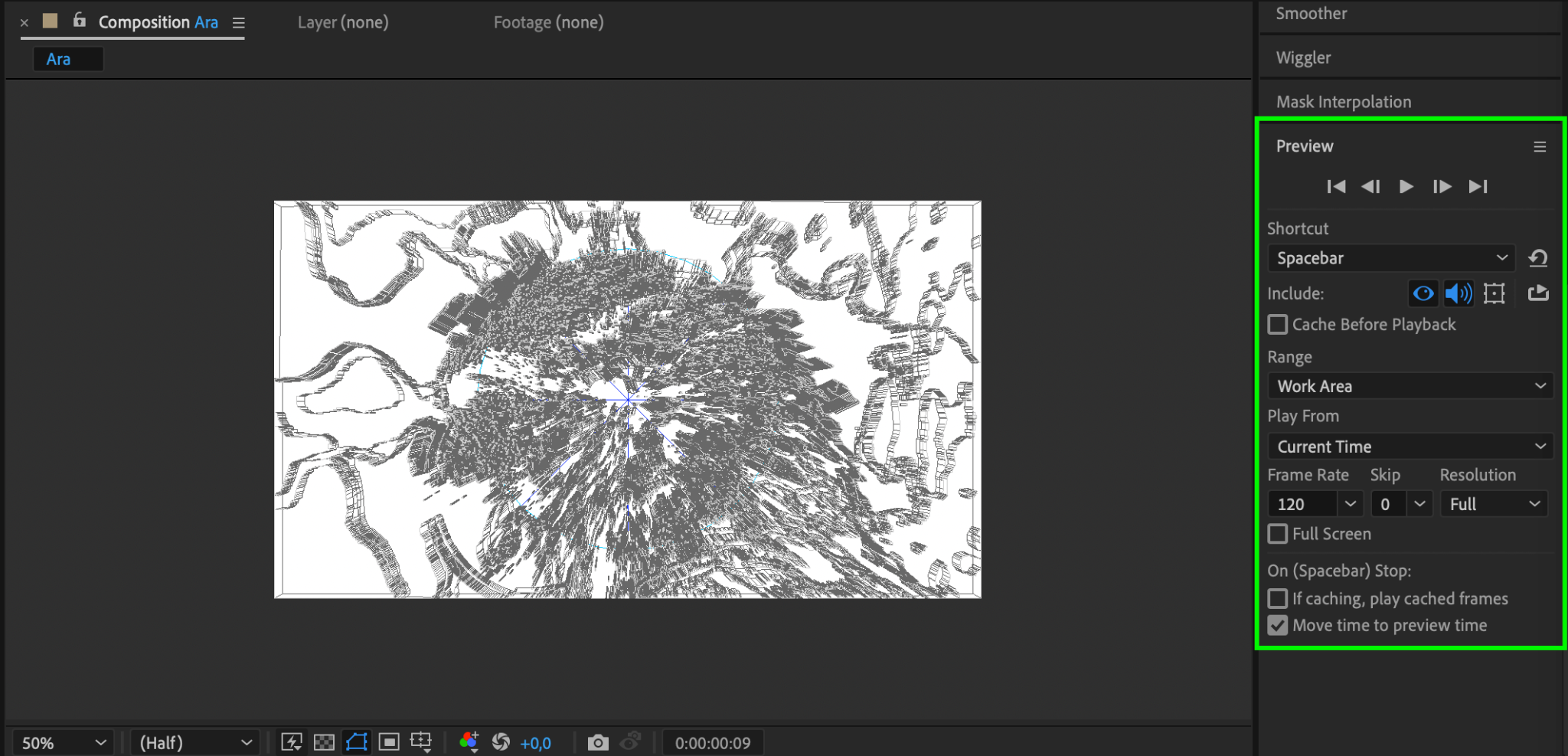Open Show Channel and color management
The image size is (1568, 756).
(469, 742)
